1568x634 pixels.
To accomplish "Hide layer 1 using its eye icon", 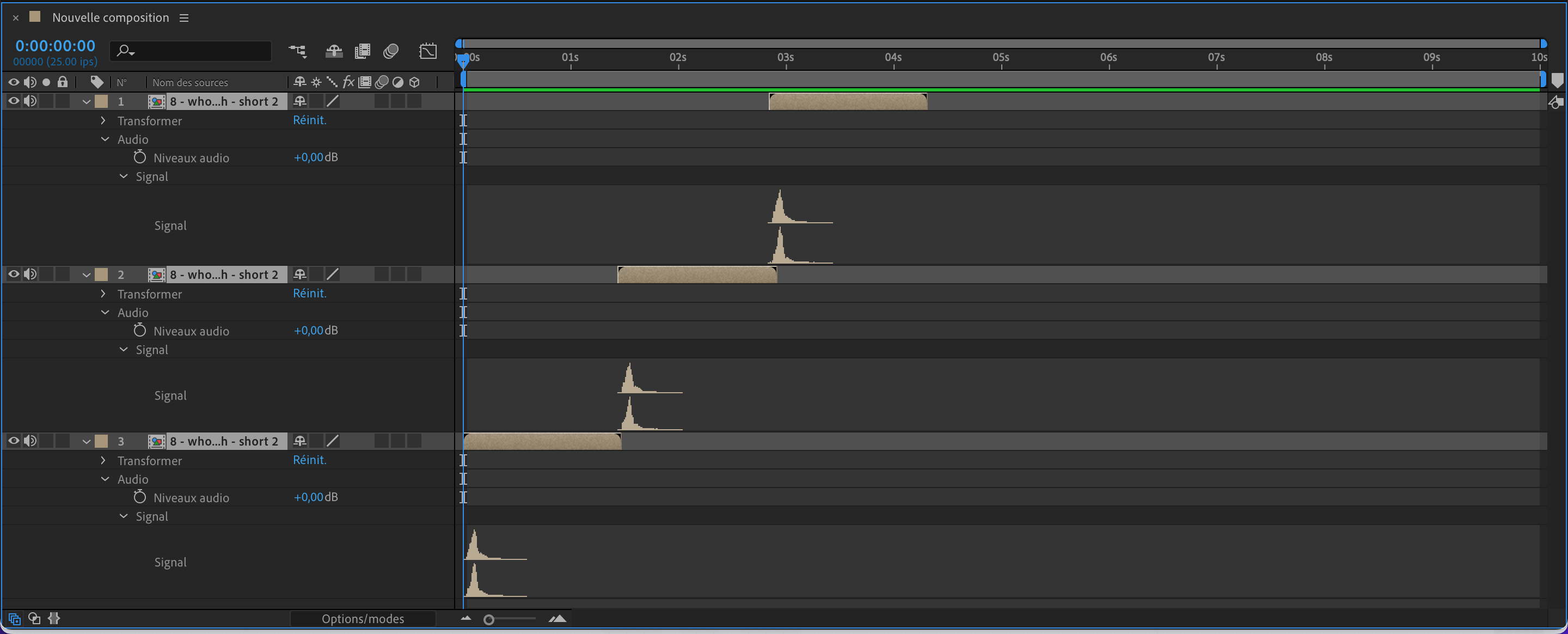I will (14, 101).
